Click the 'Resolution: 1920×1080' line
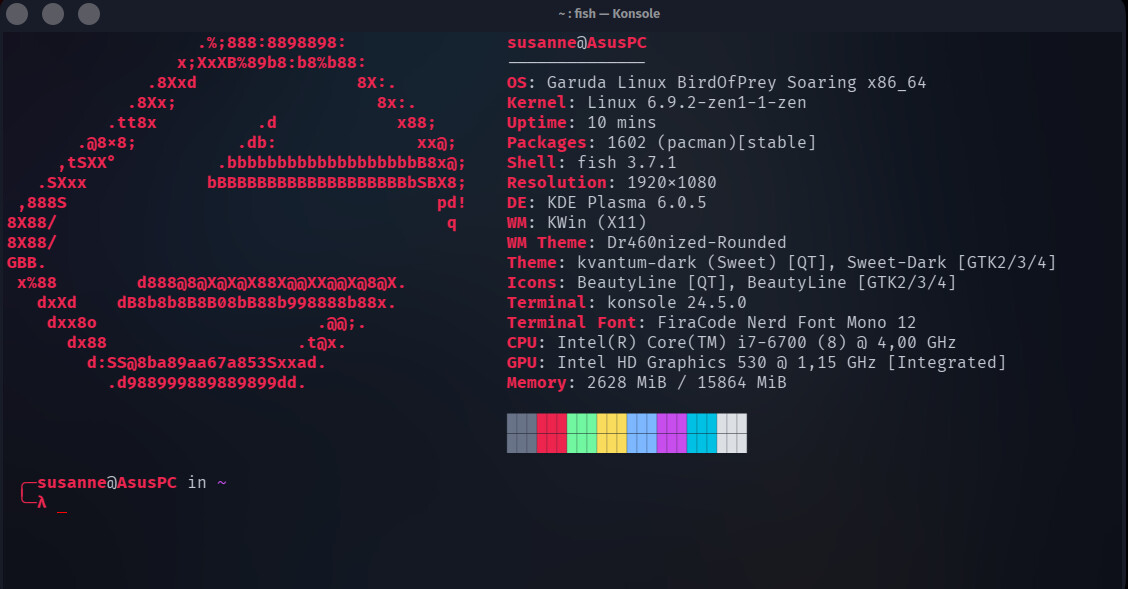 click(611, 183)
